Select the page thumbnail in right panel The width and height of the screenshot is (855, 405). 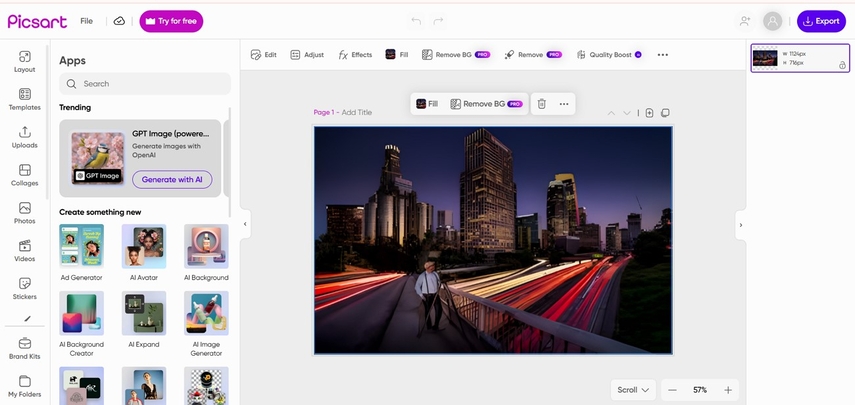coord(800,58)
